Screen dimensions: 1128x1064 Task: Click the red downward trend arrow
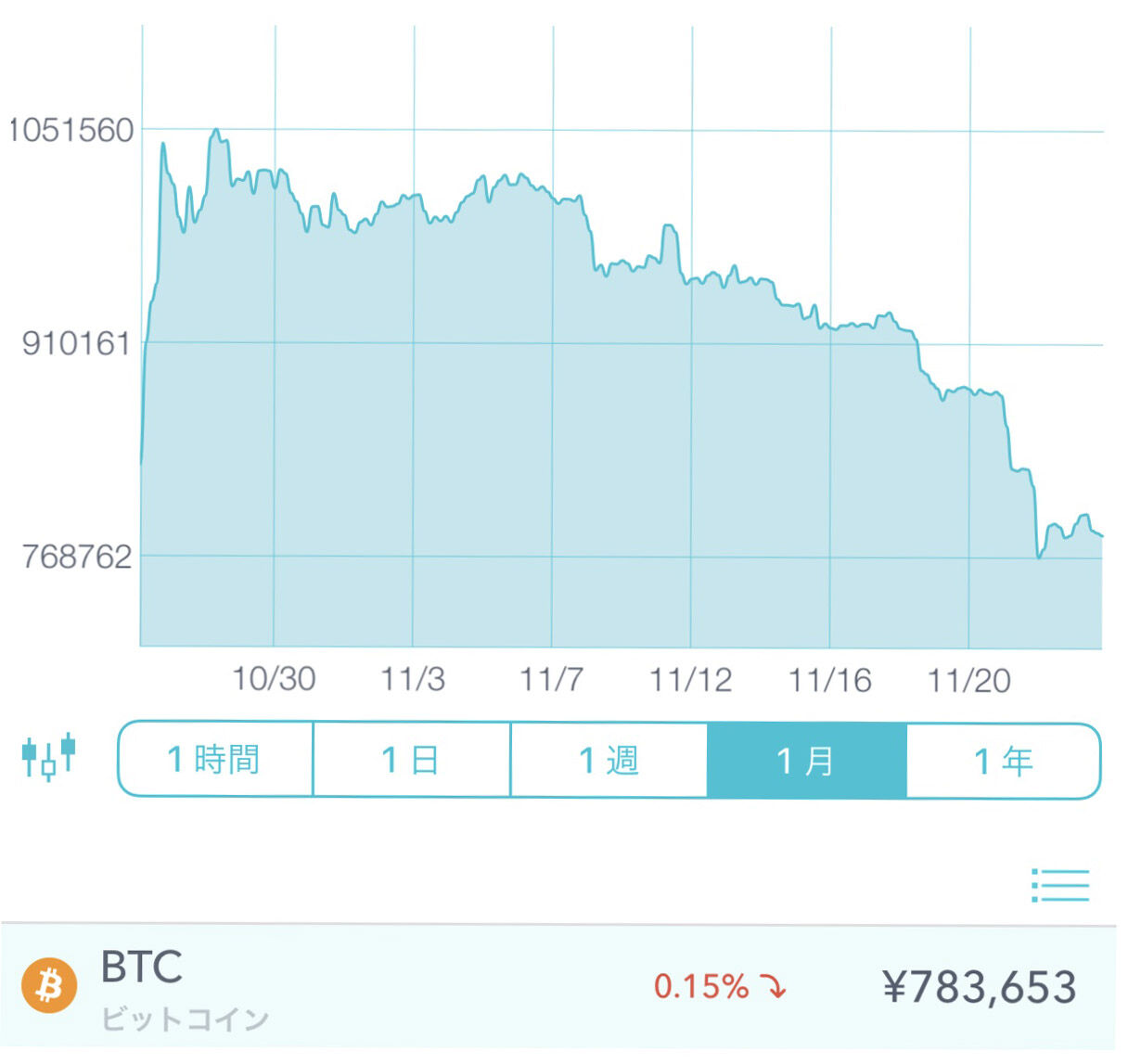click(773, 986)
